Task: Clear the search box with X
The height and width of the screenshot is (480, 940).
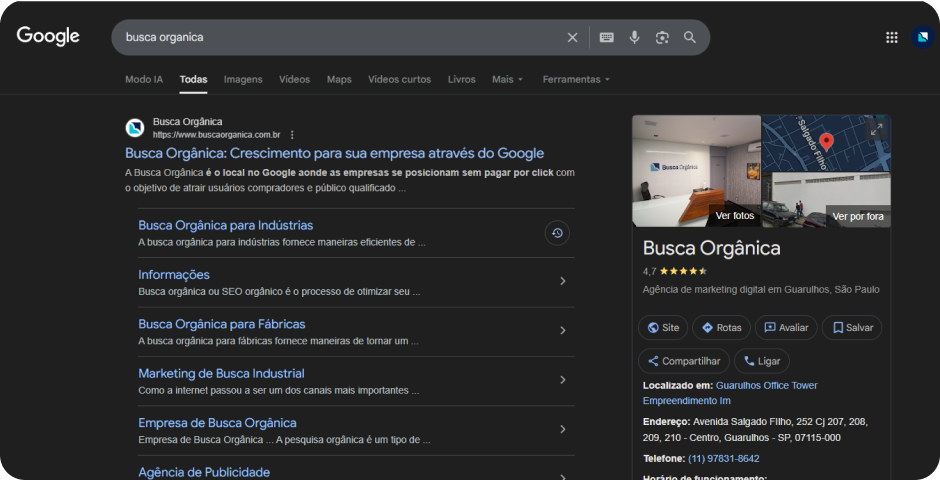Action: point(573,37)
